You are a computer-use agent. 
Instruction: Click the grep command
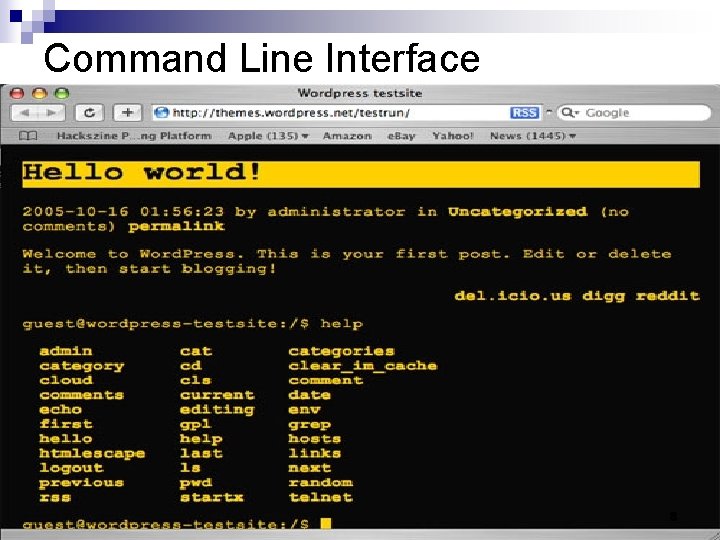click(x=309, y=424)
